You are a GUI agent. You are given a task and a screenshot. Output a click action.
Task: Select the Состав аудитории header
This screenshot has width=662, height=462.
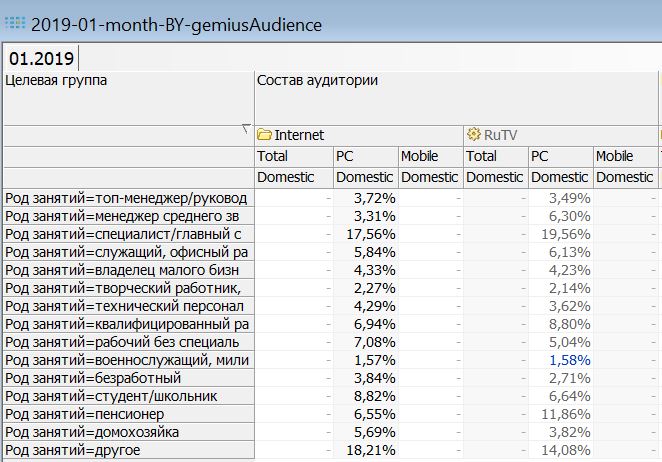(x=316, y=80)
